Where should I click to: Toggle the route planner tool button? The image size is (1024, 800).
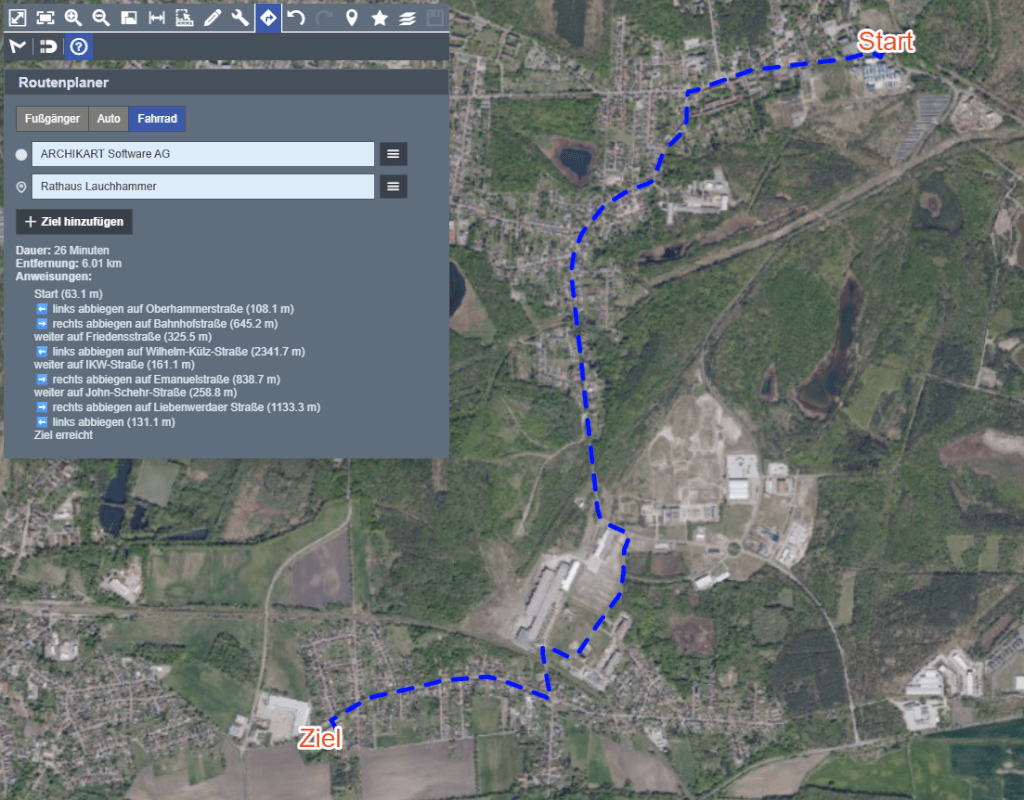click(x=268, y=17)
